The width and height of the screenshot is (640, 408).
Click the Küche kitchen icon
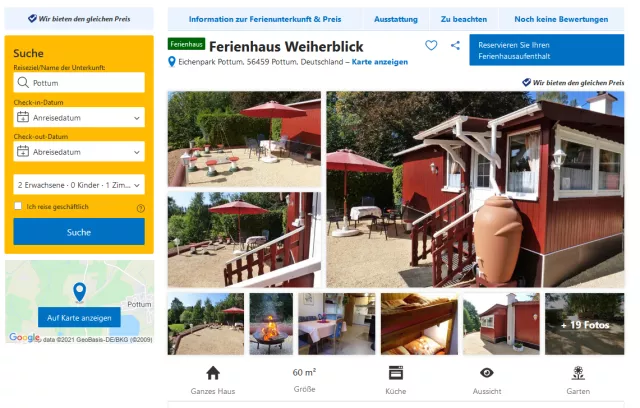(x=396, y=373)
